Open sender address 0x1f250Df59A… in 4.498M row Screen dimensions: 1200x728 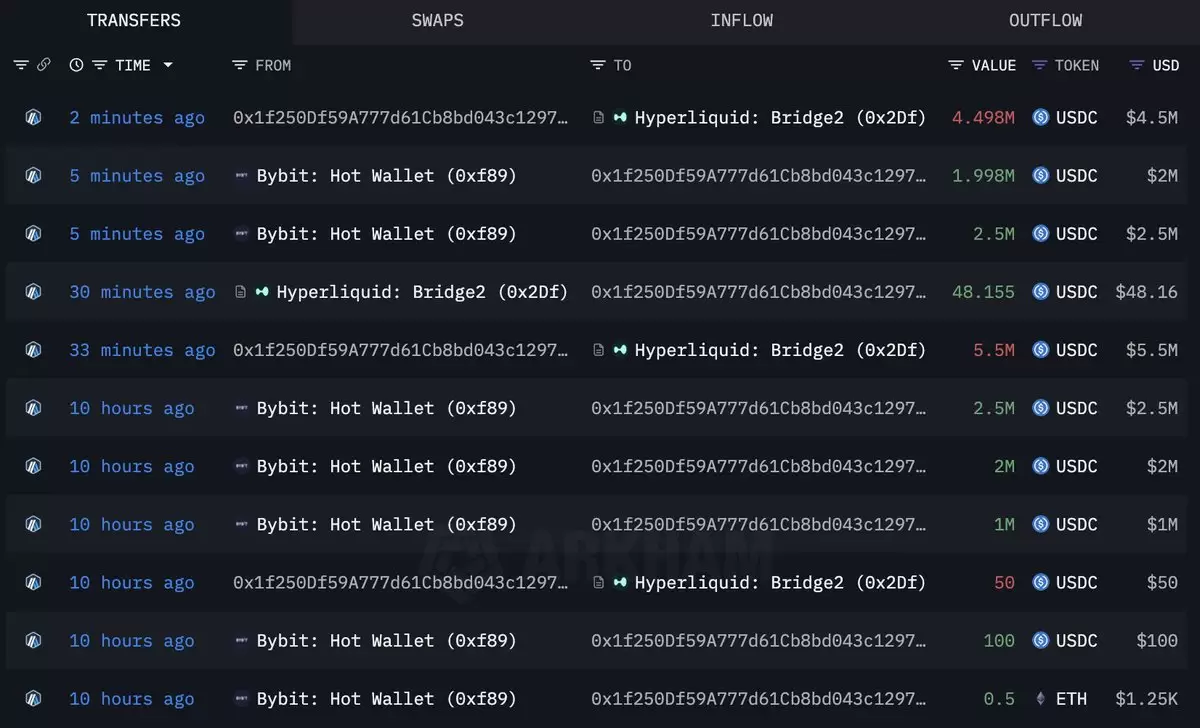pos(401,117)
